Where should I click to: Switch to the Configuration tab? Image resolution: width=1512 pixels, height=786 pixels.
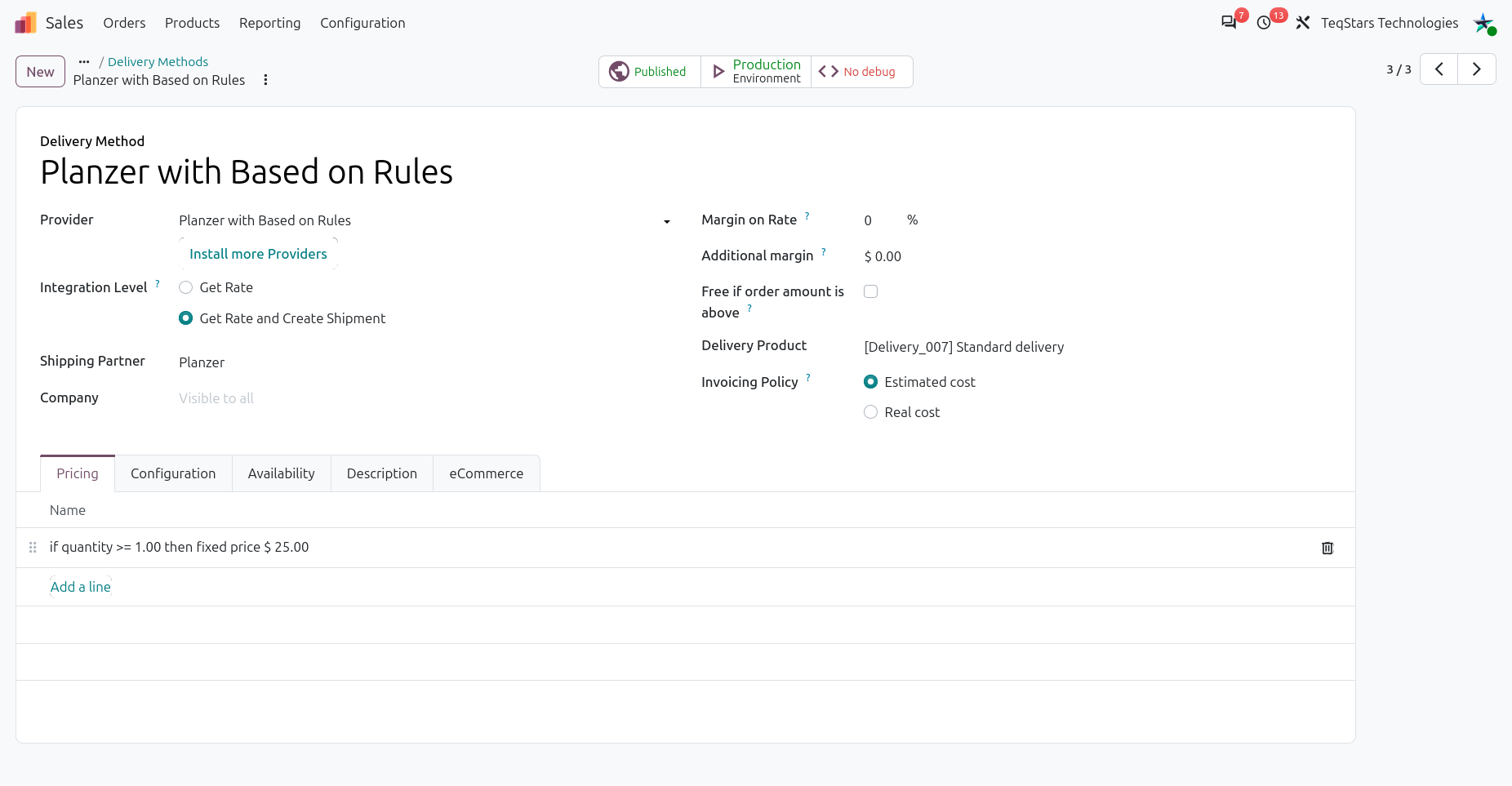[173, 473]
